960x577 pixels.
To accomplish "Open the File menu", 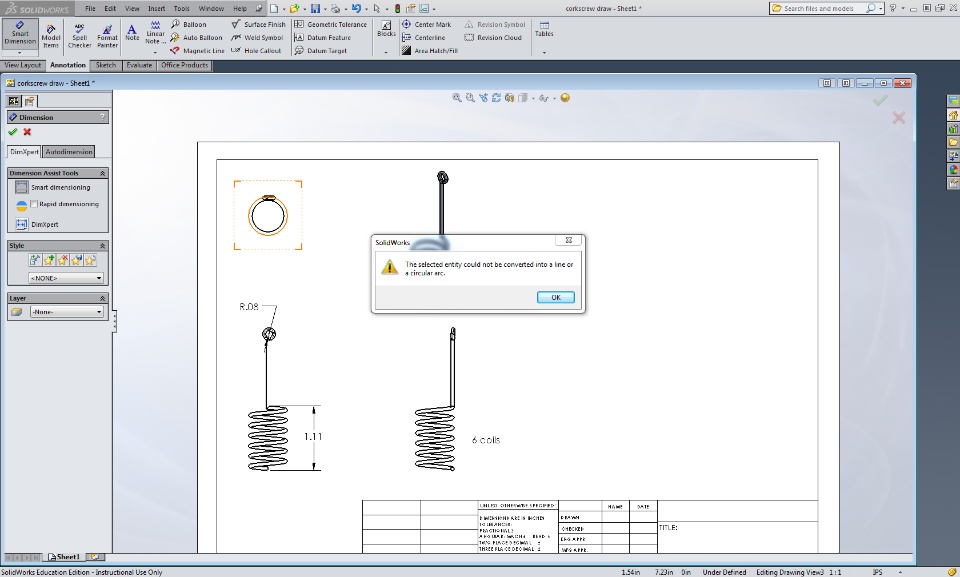I will pos(90,9).
